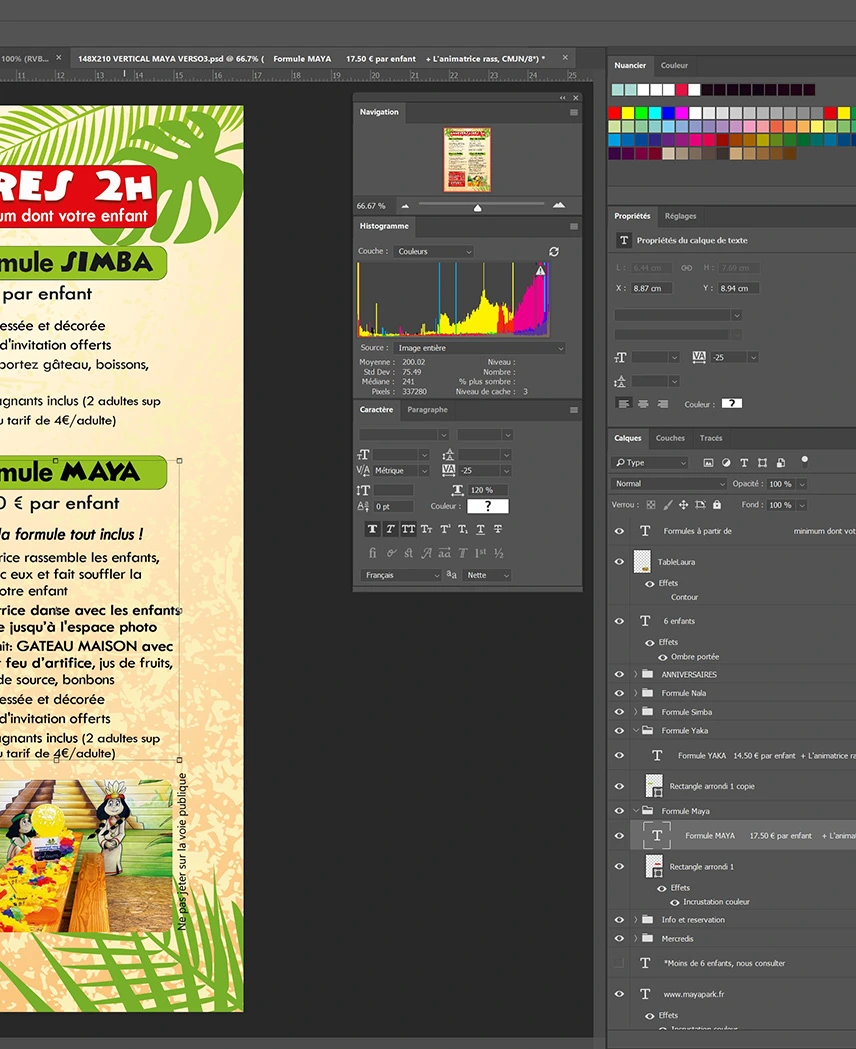Switch to the Réglages tab
Screen dimensions: 856x1049
pyautogui.click(x=680, y=216)
